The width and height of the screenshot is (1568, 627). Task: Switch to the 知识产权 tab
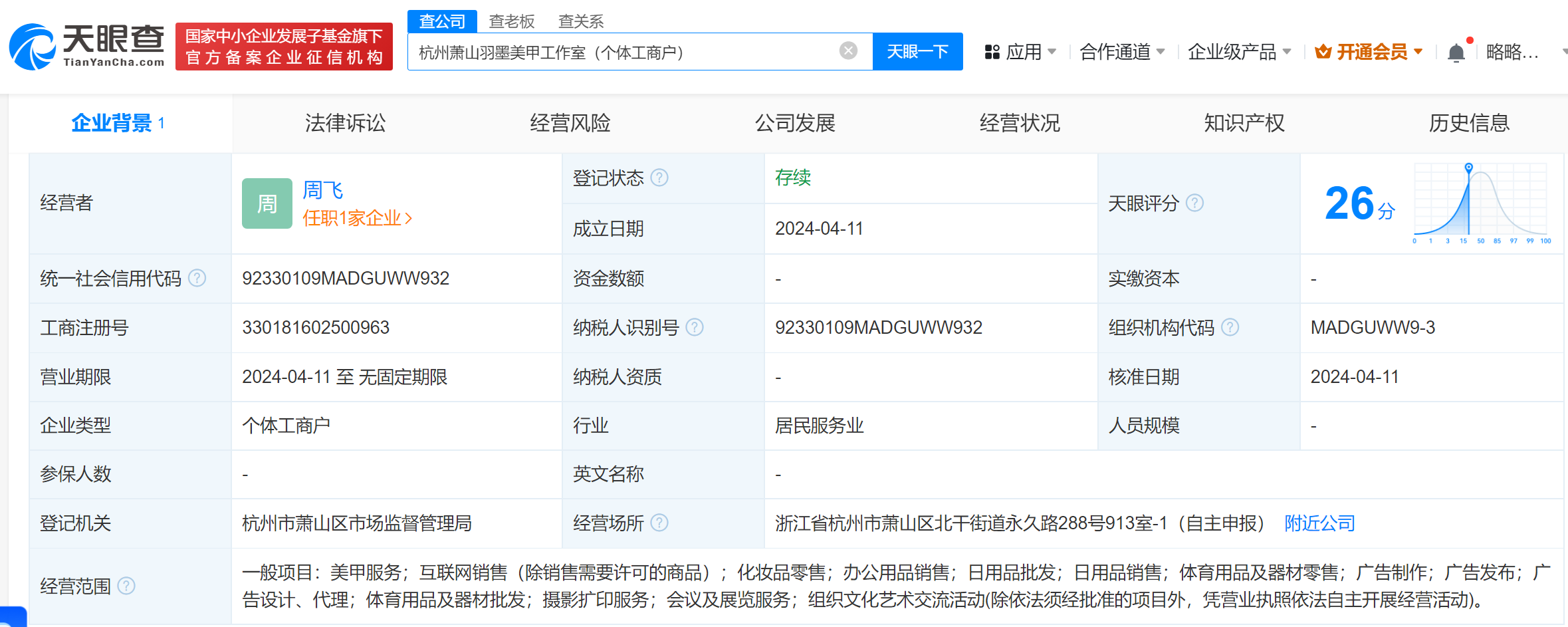[1244, 123]
